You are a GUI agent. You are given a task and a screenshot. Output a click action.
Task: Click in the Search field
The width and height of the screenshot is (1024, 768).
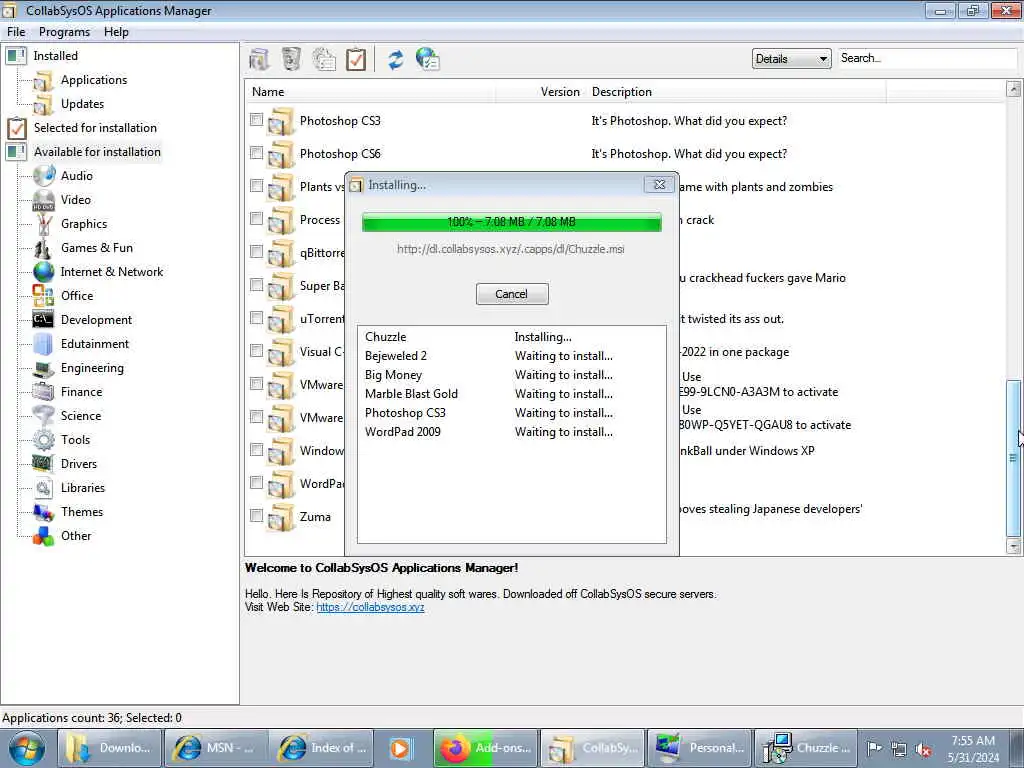pos(927,59)
